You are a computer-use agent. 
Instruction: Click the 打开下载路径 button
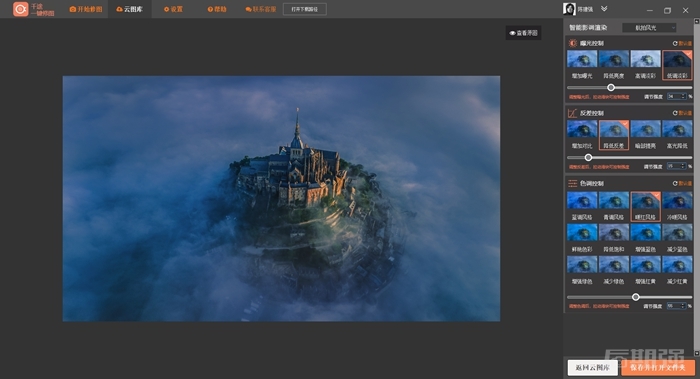(x=304, y=9)
